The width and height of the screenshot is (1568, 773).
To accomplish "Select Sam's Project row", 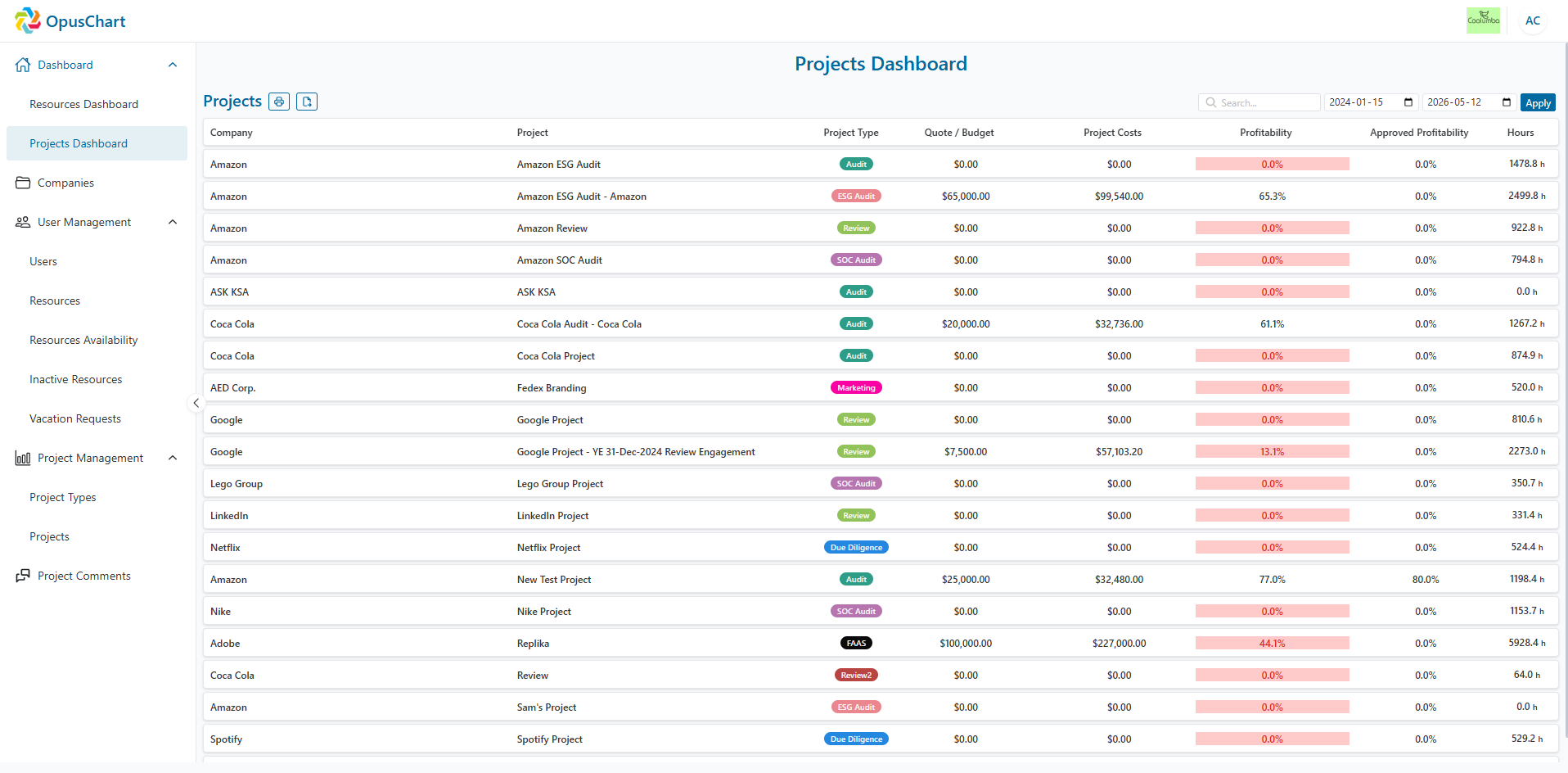I will coord(881,707).
